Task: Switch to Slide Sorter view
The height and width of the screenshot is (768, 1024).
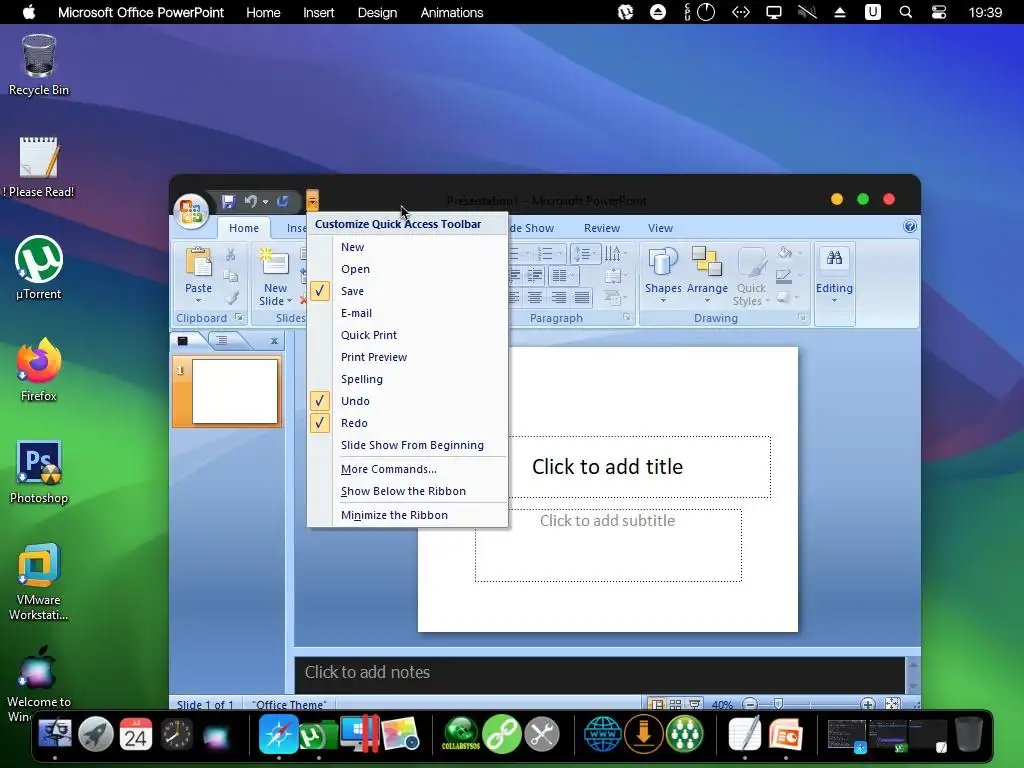Action: click(x=675, y=705)
